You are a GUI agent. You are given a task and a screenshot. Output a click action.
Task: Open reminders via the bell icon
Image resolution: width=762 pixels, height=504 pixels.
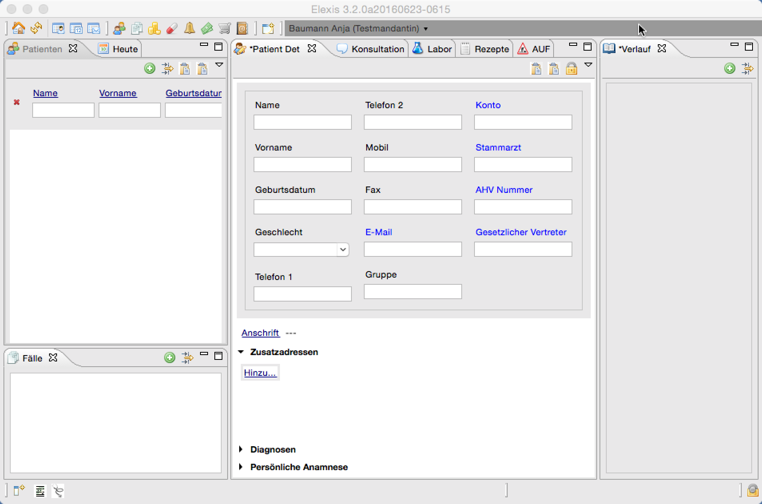tap(190, 28)
